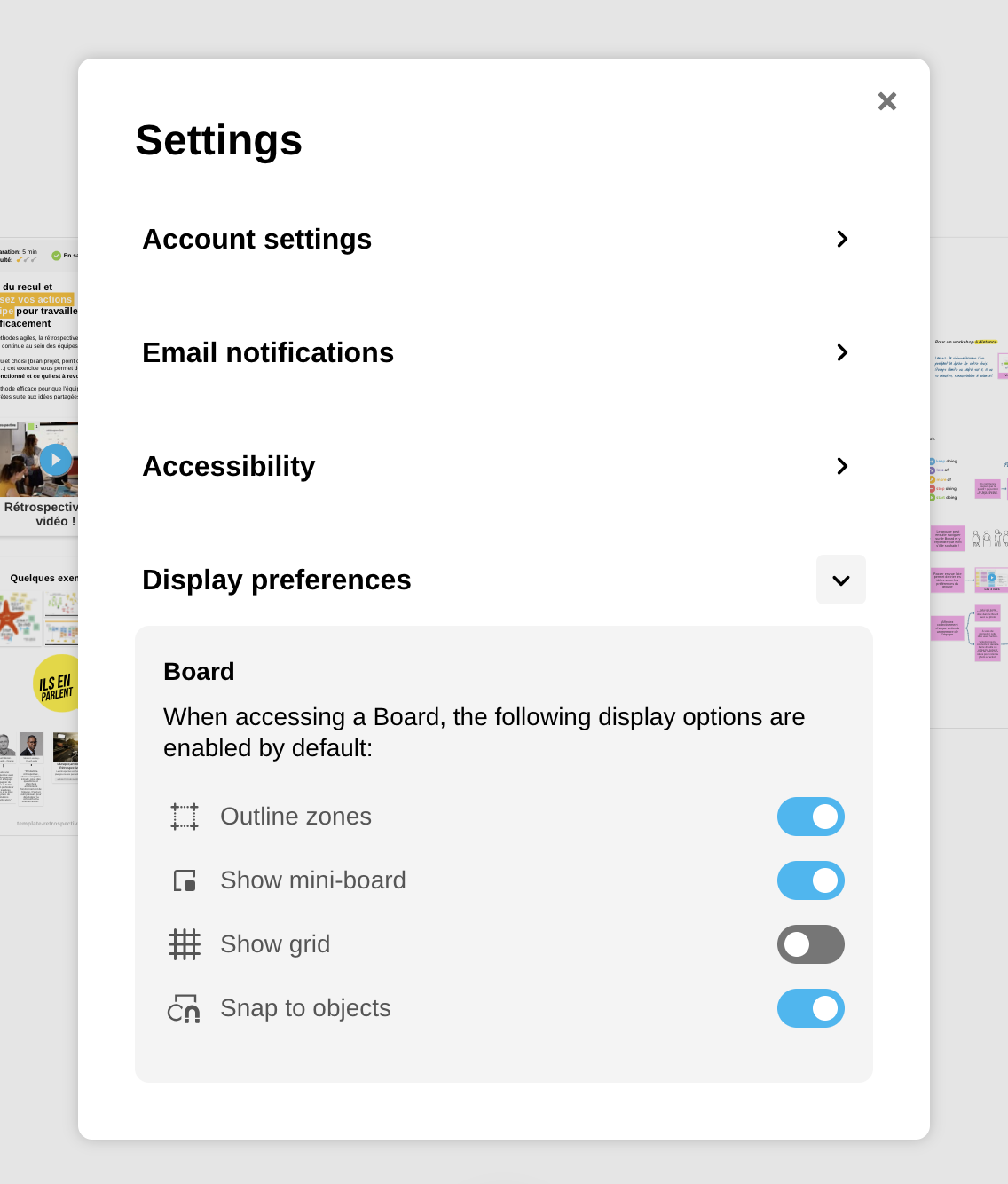Close the Settings dialog with X
Image resolution: width=1008 pixels, height=1184 pixels.
click(x=887, y=101)
